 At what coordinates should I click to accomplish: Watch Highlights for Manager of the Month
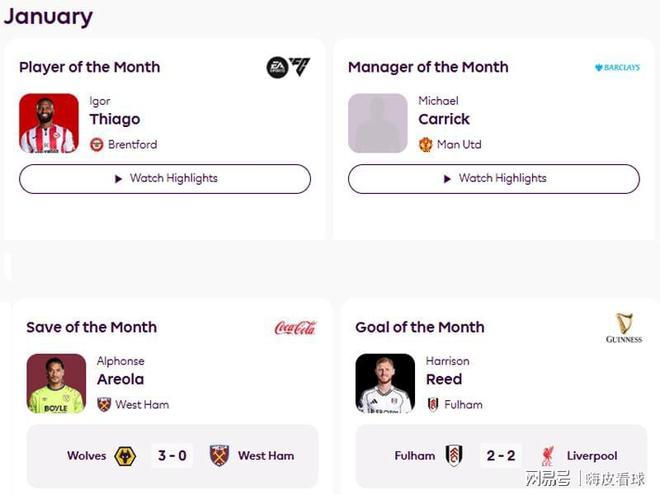494,179
